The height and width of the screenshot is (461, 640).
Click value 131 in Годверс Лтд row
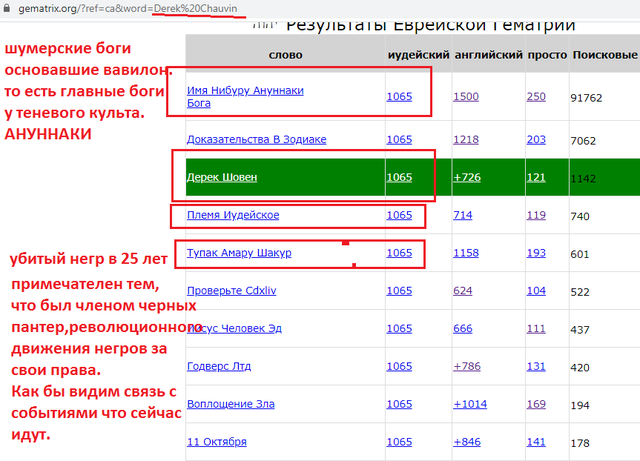pos(536,366)
